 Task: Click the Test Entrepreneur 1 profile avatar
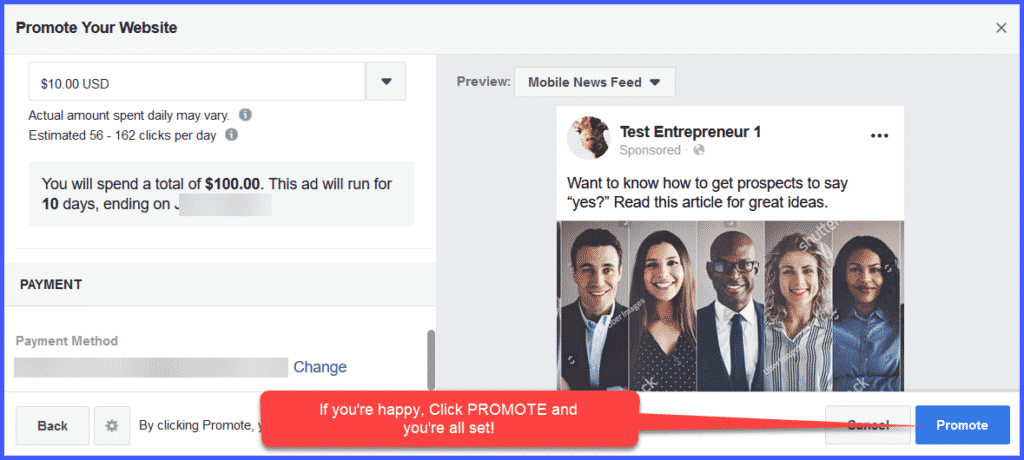coord(588,139)
